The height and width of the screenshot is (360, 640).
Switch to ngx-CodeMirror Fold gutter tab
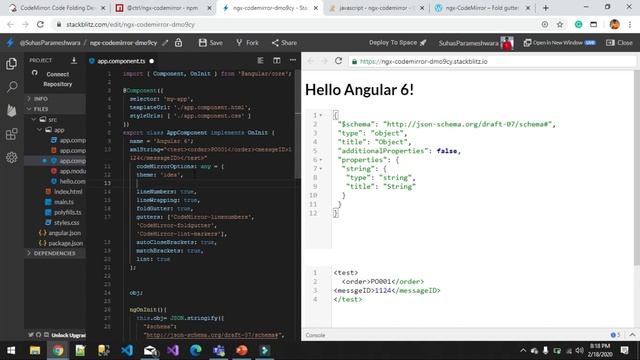(482, 8)
